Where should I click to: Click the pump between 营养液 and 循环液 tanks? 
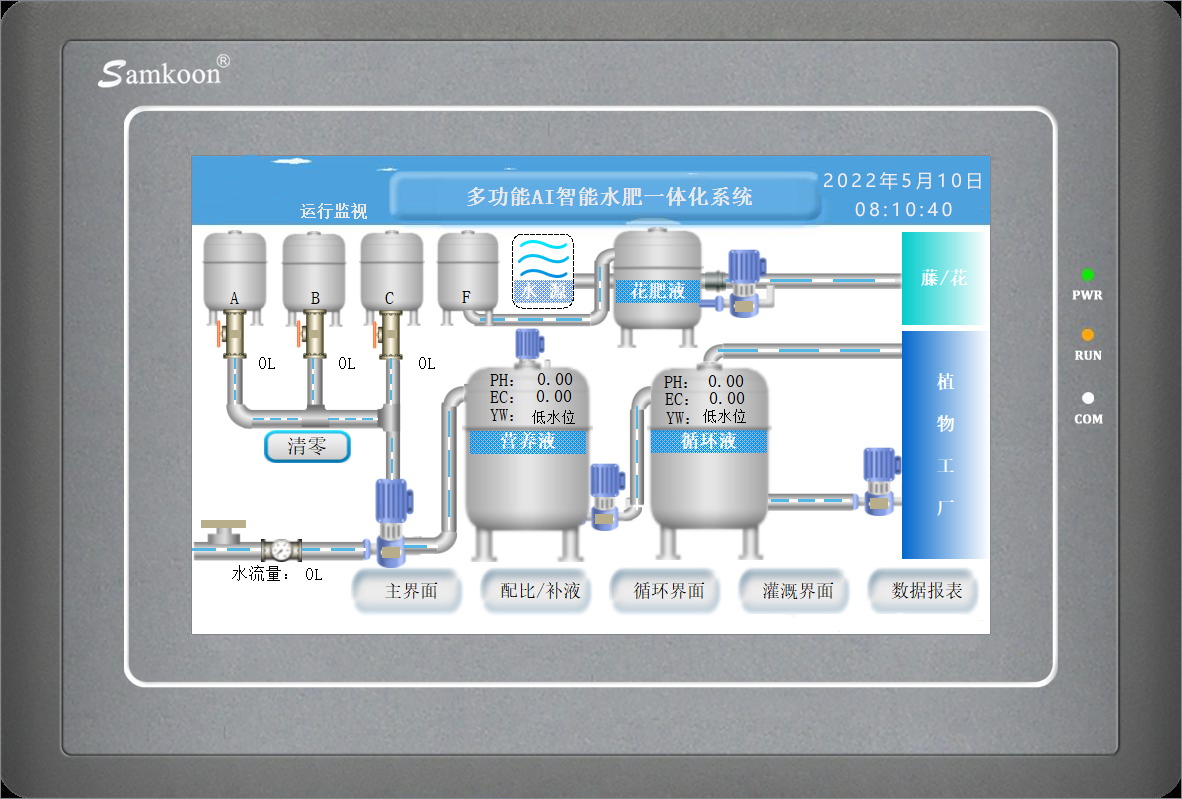pos(607,497)
